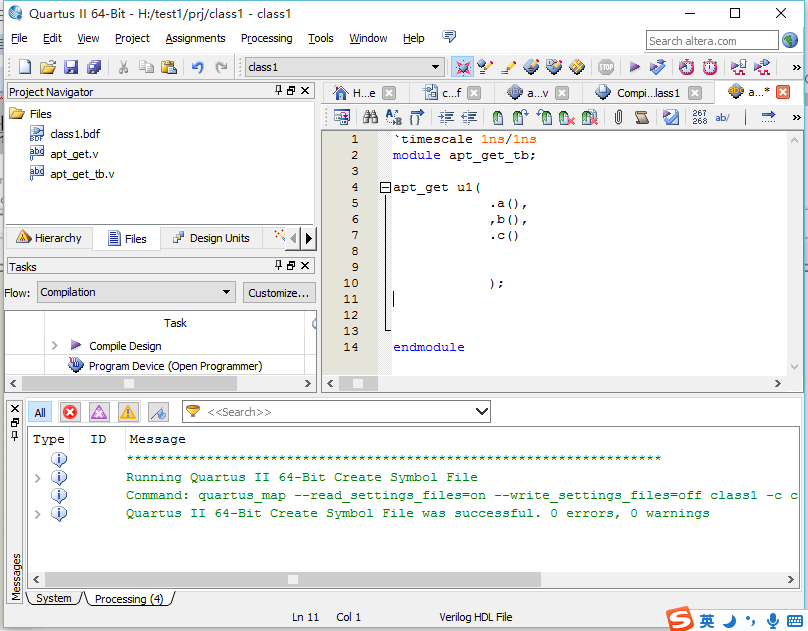
Task: Click the Decrease indent icon
Action: tap(468, 117)
